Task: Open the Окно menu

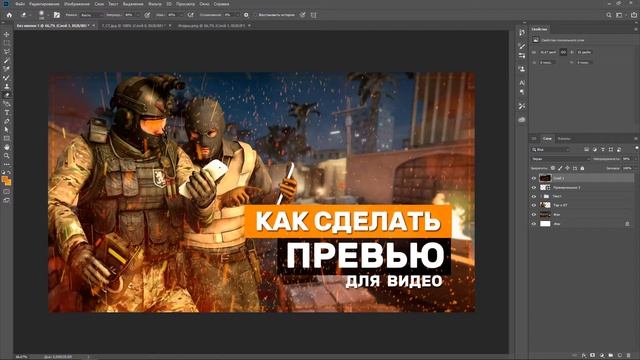Action: (204, 4)
